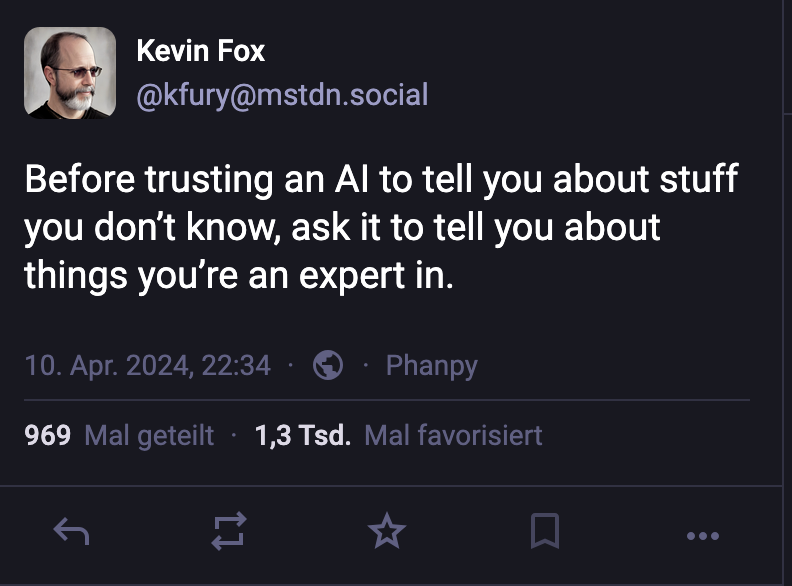This screenshot has height=586, width=792.
Task: Click the globe public visibility icon
Action: click(328, 365)
